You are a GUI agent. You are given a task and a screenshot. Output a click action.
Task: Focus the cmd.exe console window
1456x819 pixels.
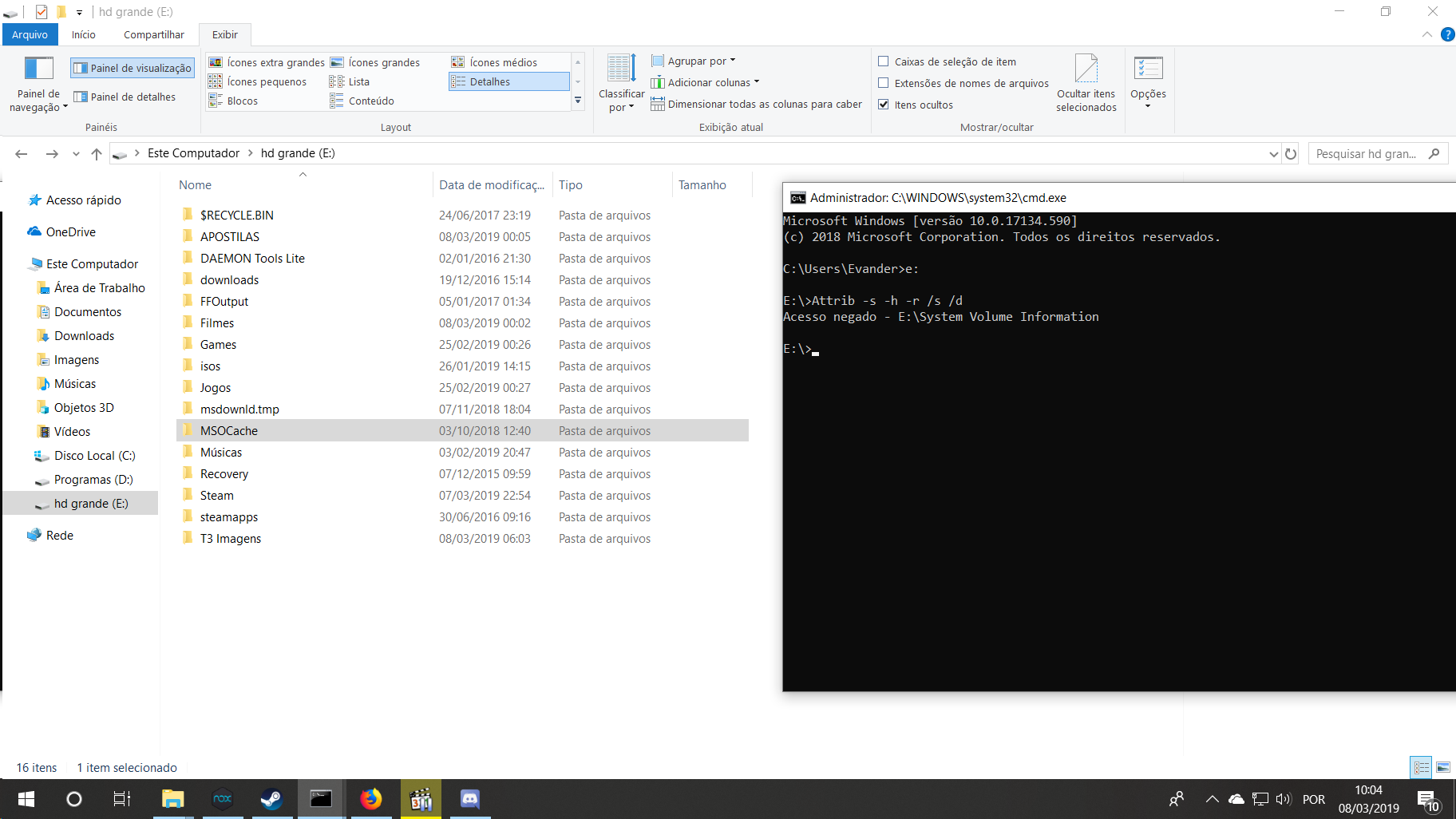point(1119,451)
